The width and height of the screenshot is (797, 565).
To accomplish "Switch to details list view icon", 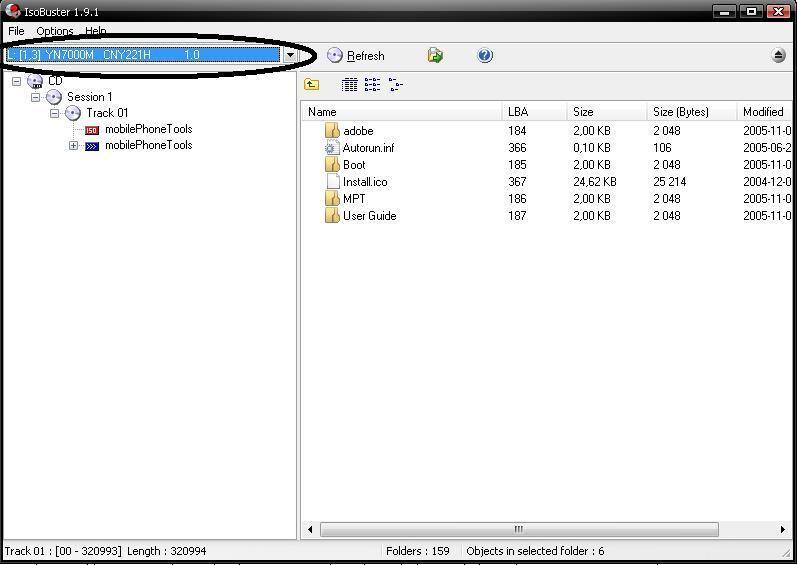I will tap(349, 84).
